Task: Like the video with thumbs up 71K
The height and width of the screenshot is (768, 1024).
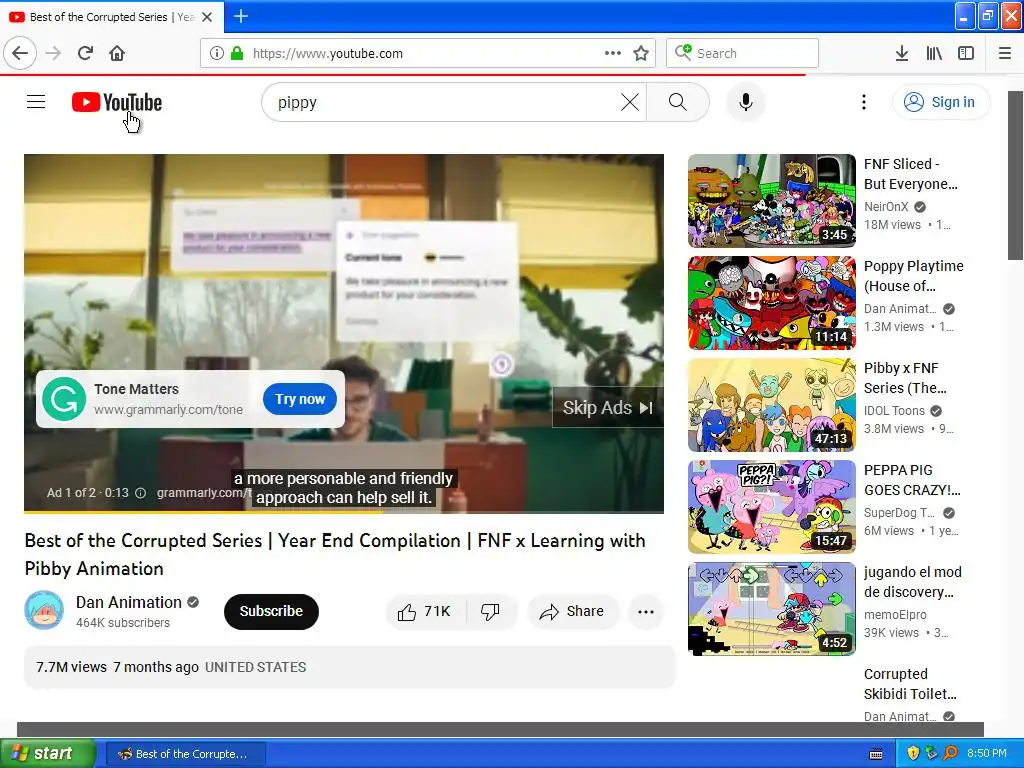Action: coord(424,612)
